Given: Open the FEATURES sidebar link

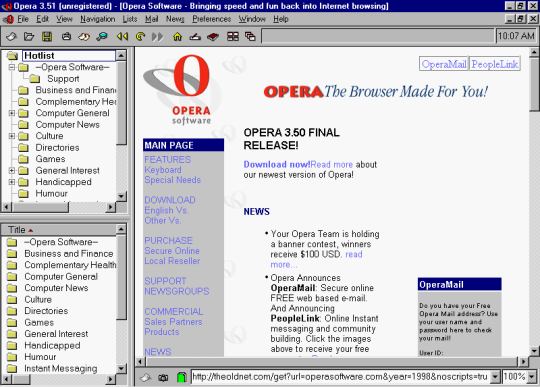Looking at the screenshot, I should 167,160.
